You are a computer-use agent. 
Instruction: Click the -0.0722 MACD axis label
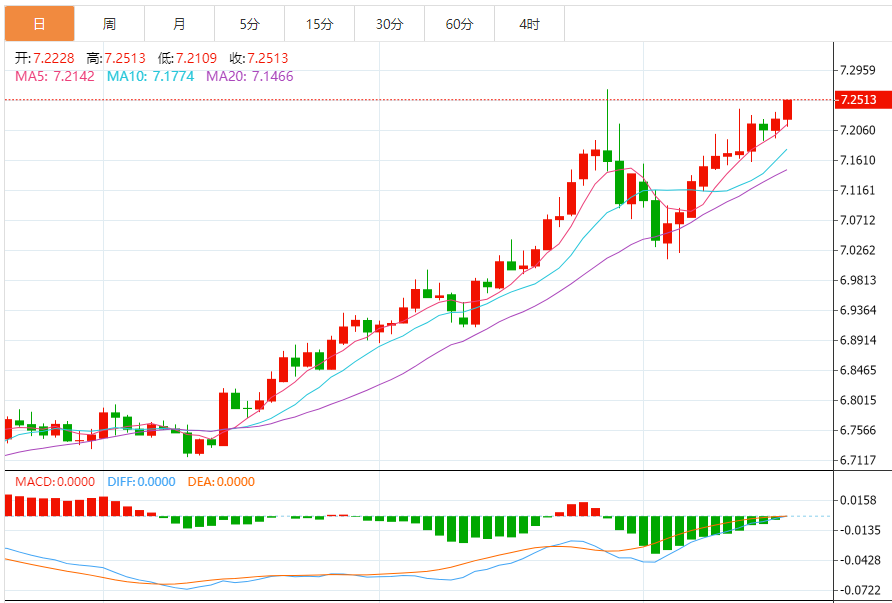tap(858, 590)
